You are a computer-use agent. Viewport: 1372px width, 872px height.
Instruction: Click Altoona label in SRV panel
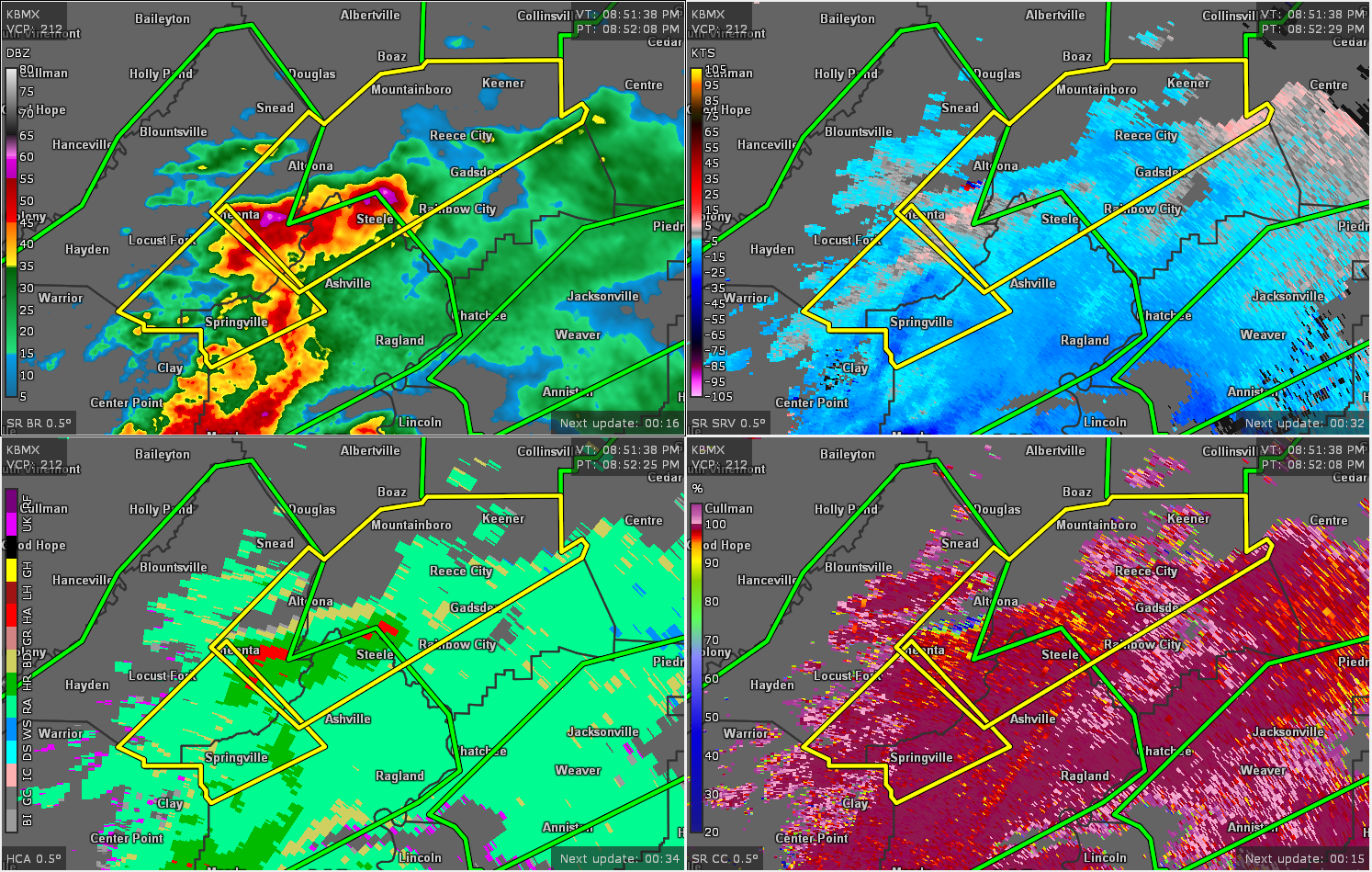click(x=995, y=165)
